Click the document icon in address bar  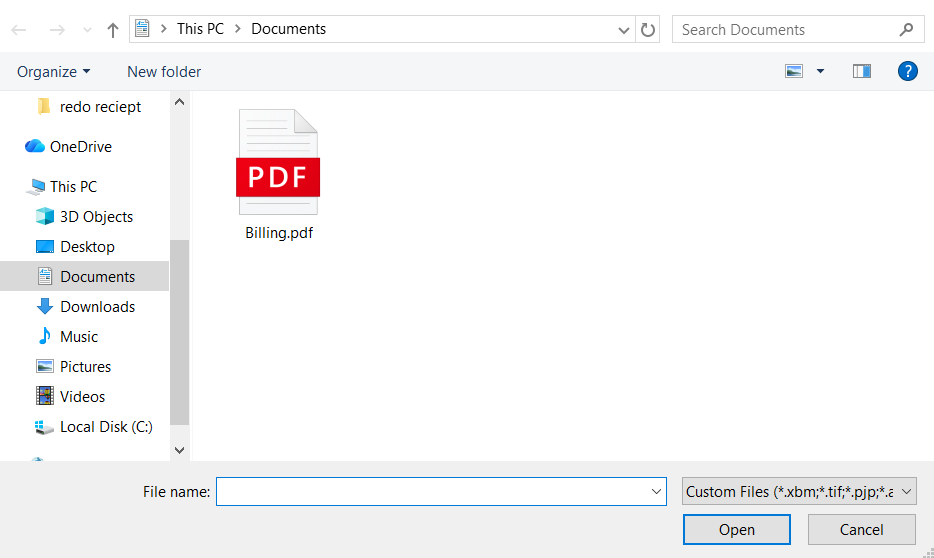pyautogui.click(x=142, y=29)
